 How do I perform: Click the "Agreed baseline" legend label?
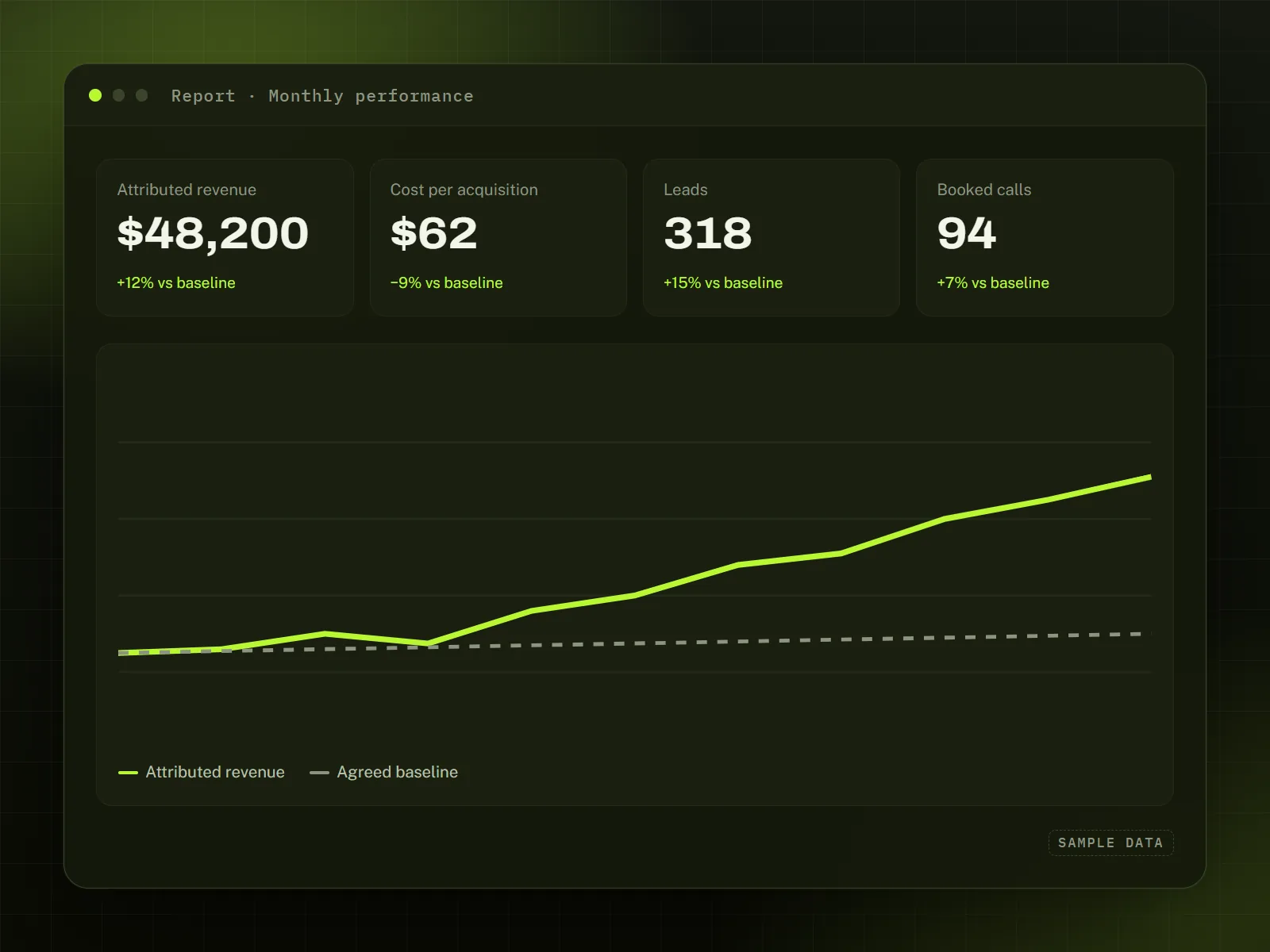(x=398, y=772)
